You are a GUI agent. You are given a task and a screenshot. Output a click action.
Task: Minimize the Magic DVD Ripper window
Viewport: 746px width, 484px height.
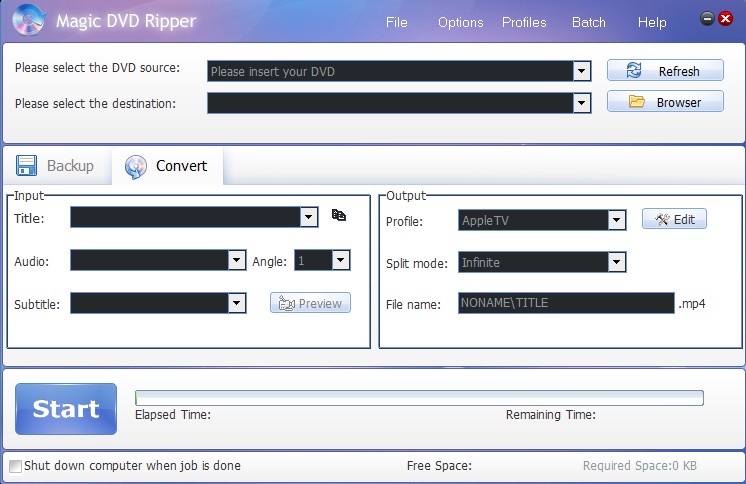pyautogui.click(x=707, y=19)
